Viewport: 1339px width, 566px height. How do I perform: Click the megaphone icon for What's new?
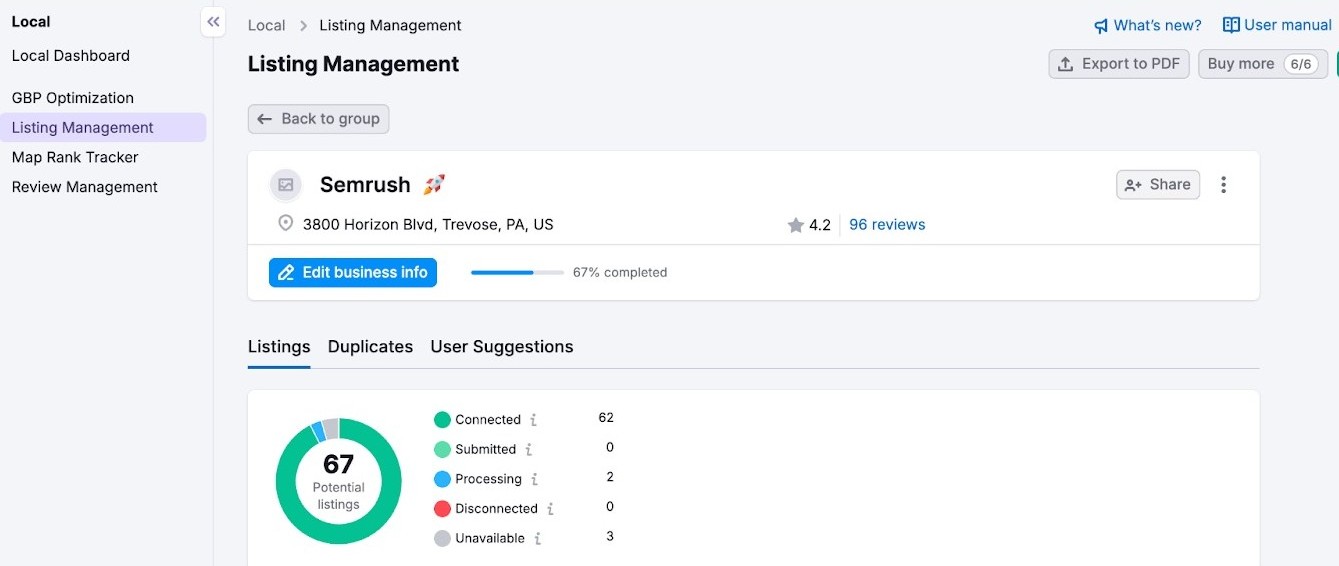tap(1101, 26)
